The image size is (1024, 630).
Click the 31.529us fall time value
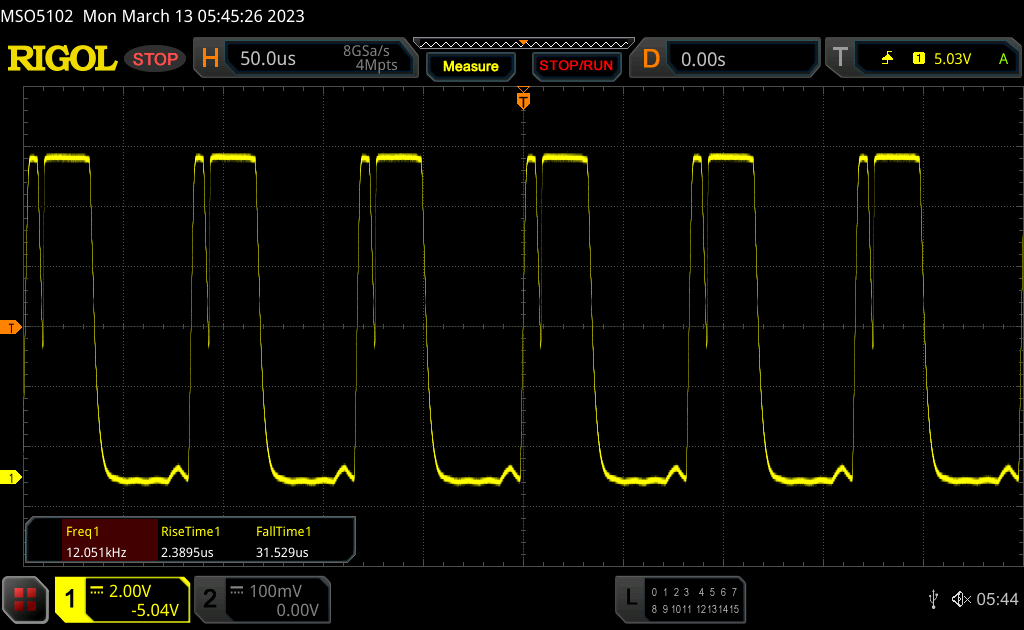282,552
